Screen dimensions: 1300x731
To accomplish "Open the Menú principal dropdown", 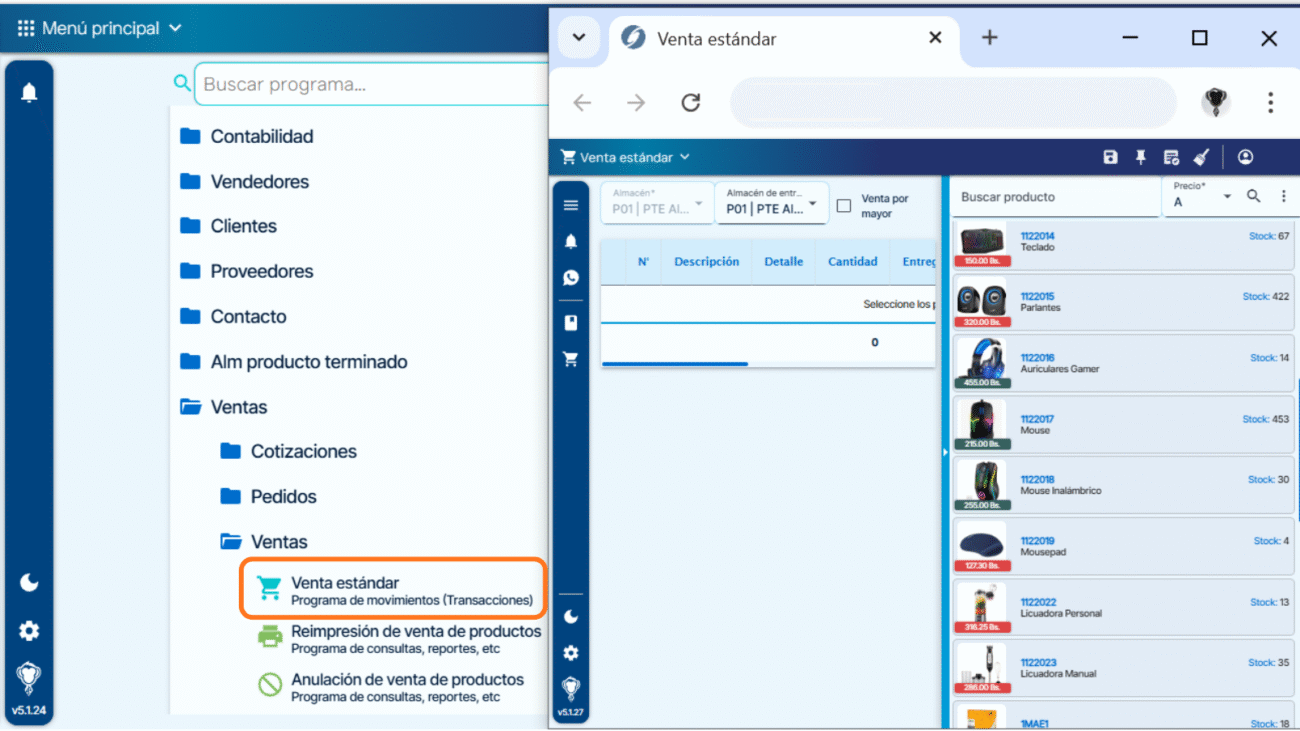I will 100,28.
